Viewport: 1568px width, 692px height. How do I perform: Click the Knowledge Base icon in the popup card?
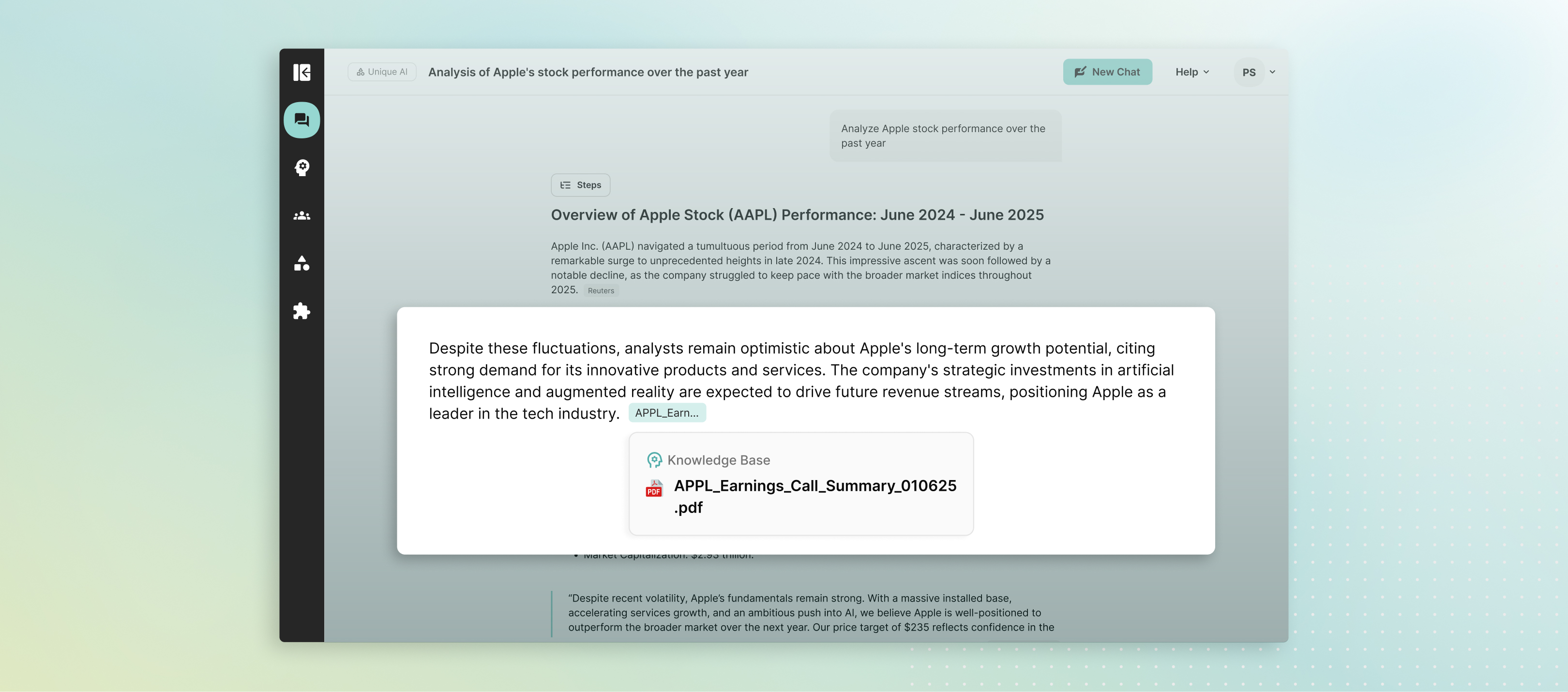[x=654, y=460]
